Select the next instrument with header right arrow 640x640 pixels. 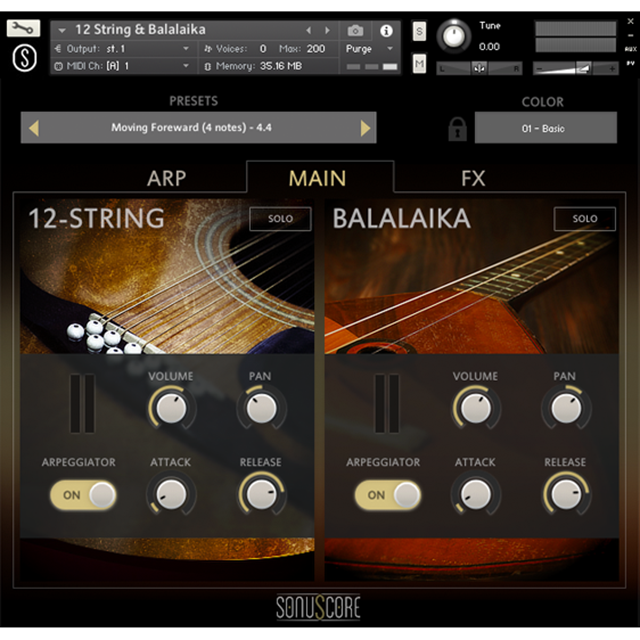pyautogui.click(x=327, y=31)
